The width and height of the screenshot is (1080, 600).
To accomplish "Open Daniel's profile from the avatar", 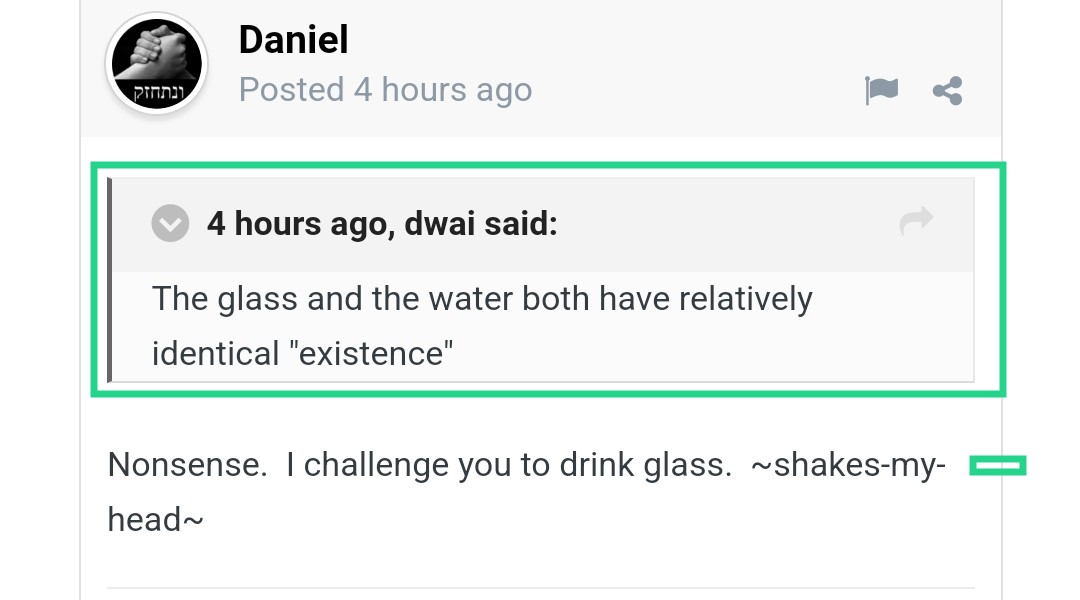I will pyautogui.click(x=156, y=63).
